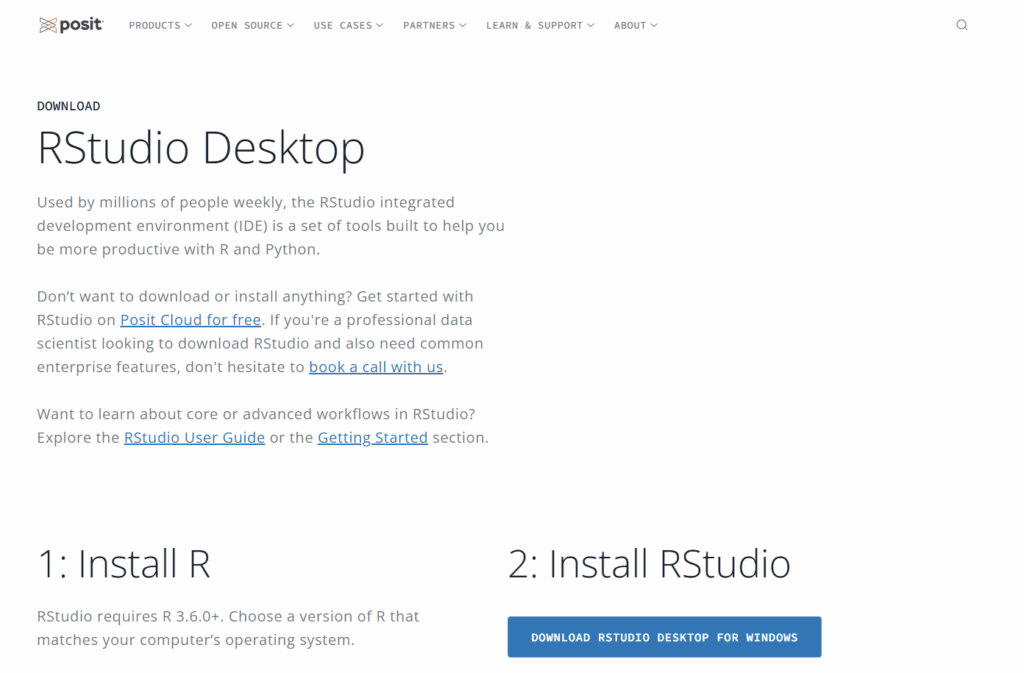Viewport: 1024px width, 673px height.
Task: Open the Products menu label
Action: pyautogui.click(x=154, y=25)
